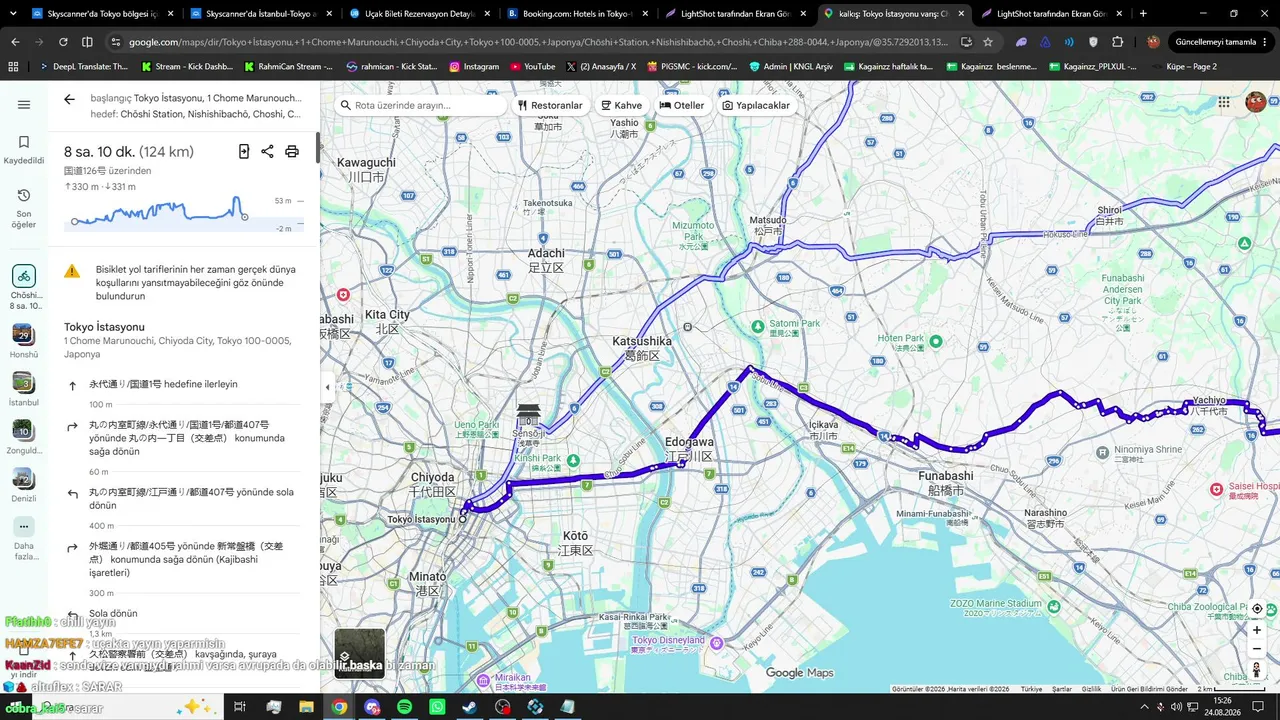Viewport: 1280px width, 720px height.
Task: Open the Google Maps hamburger menu
Action: click(x=24, y=105)
